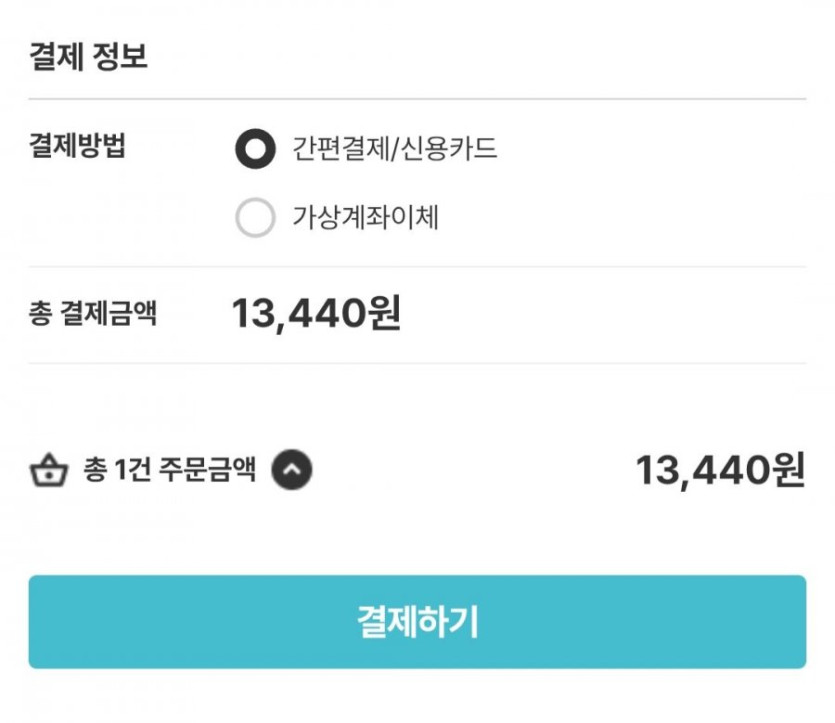Click the 13,440원 amount beside 총 결제금액
The height and width of the screenshot is (723, 835).
(316, 314)
